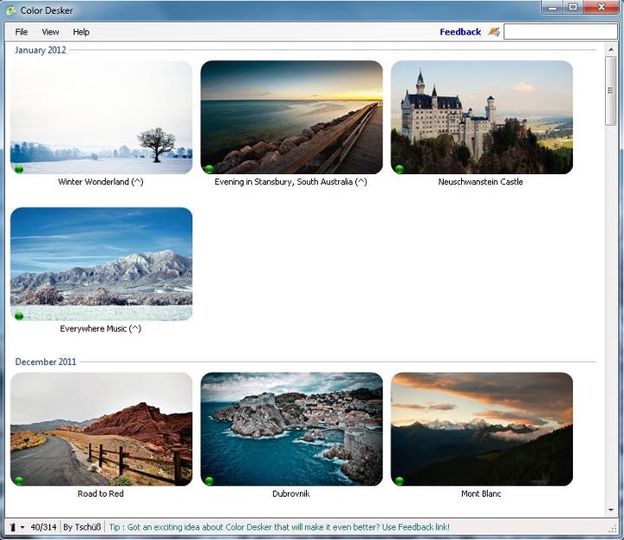Click the Tip text in the status bar
624x540 pixels.
(x=279, y=527)
